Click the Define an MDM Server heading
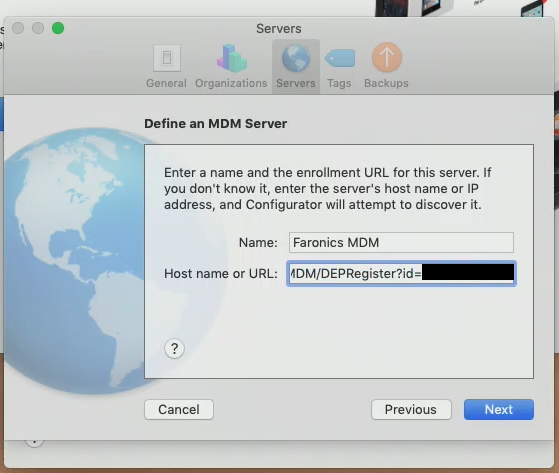Image resolution: width=559 pixels, height=473 pixels. (x=215, y=124)
